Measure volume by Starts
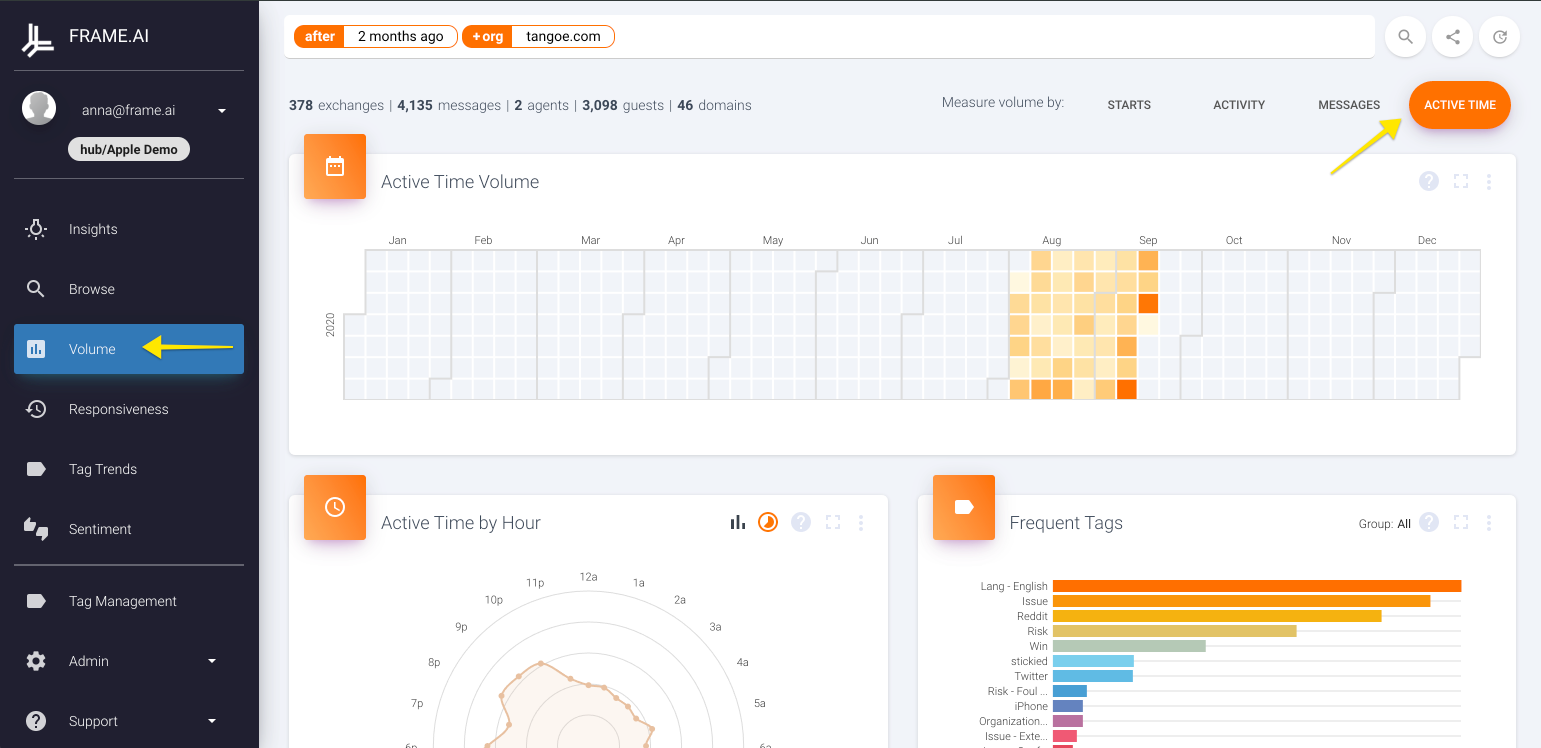 coord(1129,105)
